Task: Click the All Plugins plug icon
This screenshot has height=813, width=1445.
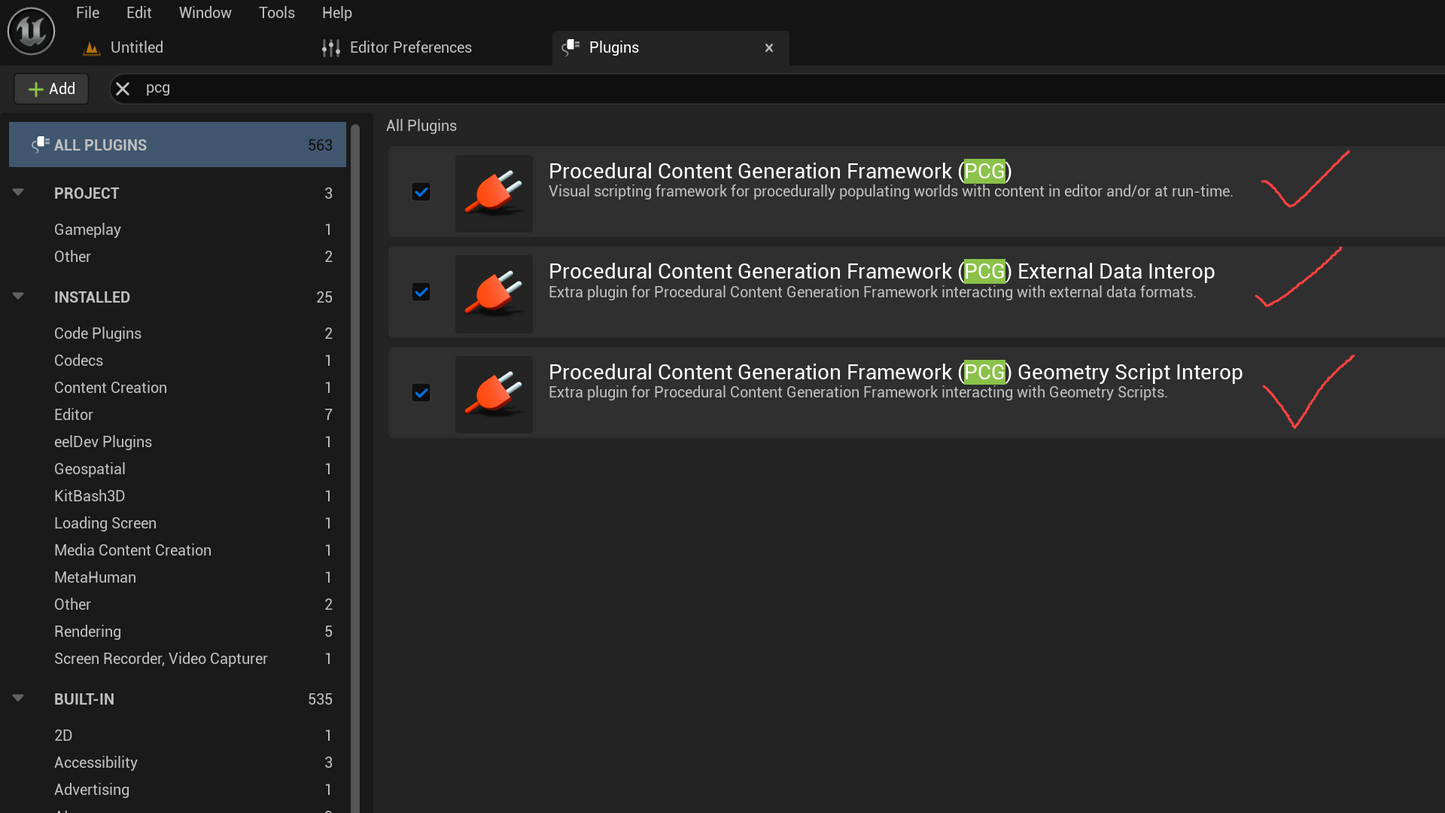Action: pos(40,145)
